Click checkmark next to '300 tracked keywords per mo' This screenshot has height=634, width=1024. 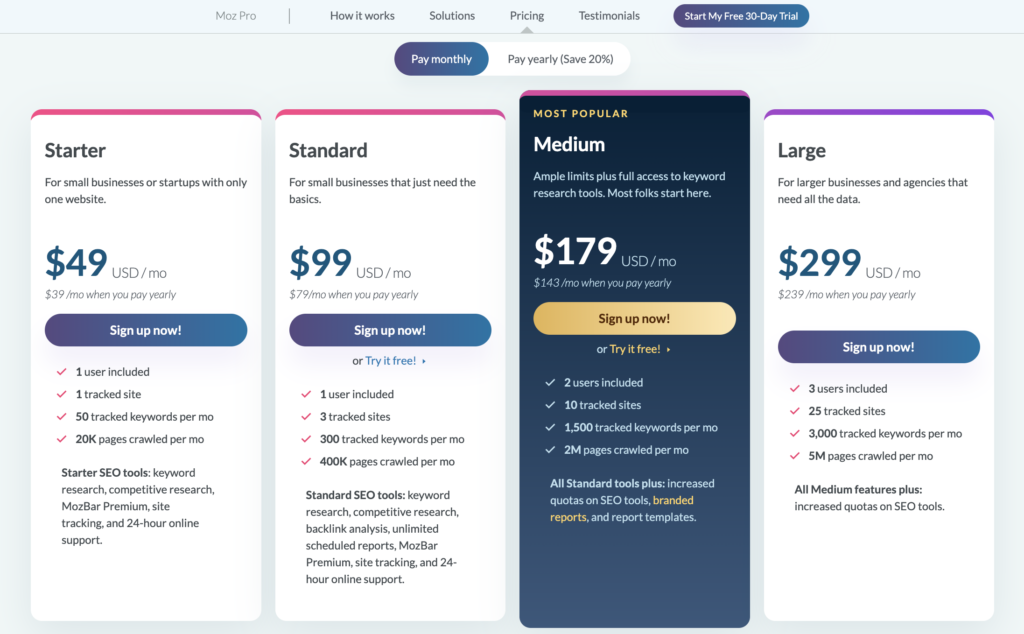tap(306, 439)
